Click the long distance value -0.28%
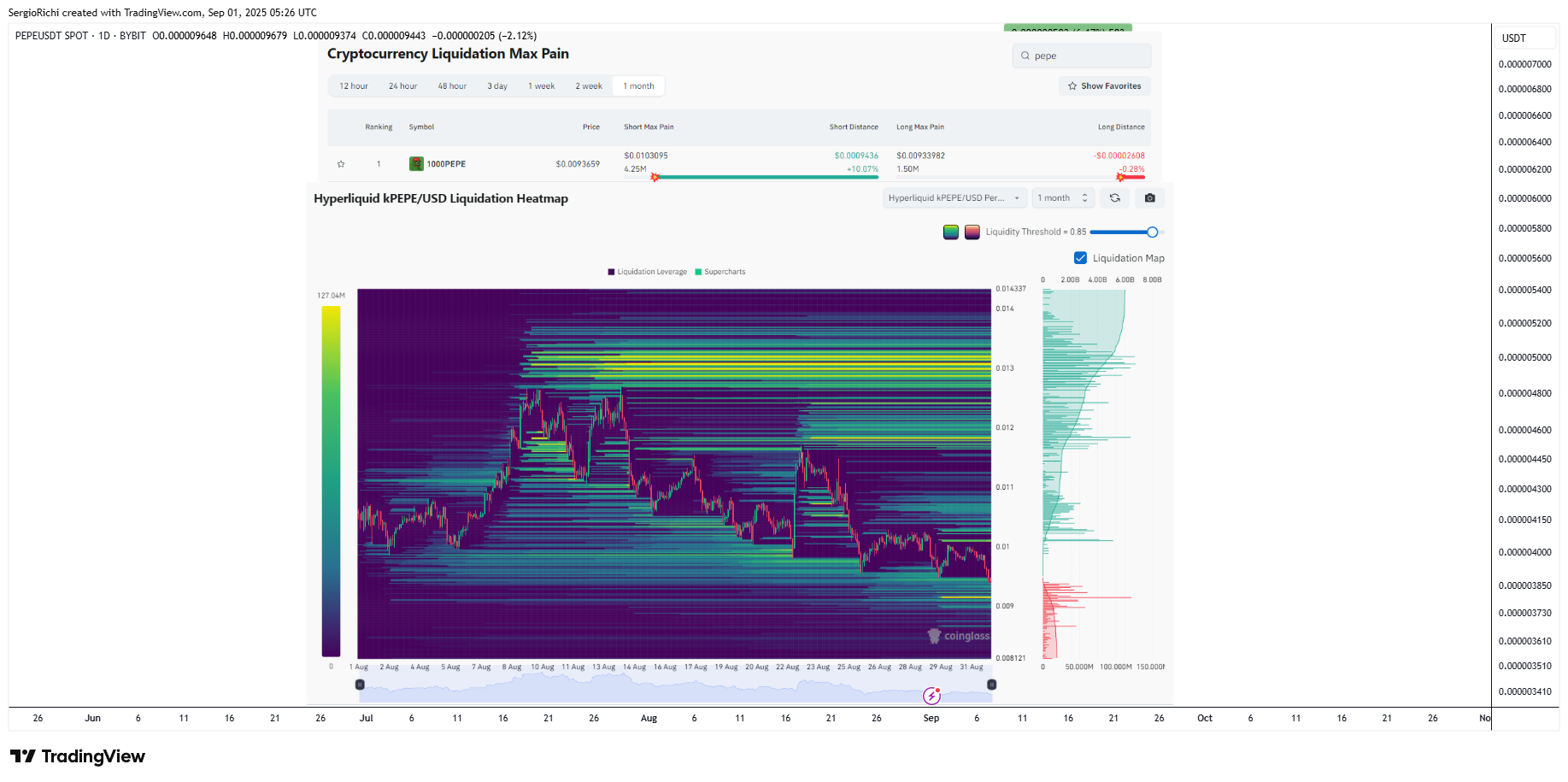This screenshot has height=782, width=1568. point(1131,169)
